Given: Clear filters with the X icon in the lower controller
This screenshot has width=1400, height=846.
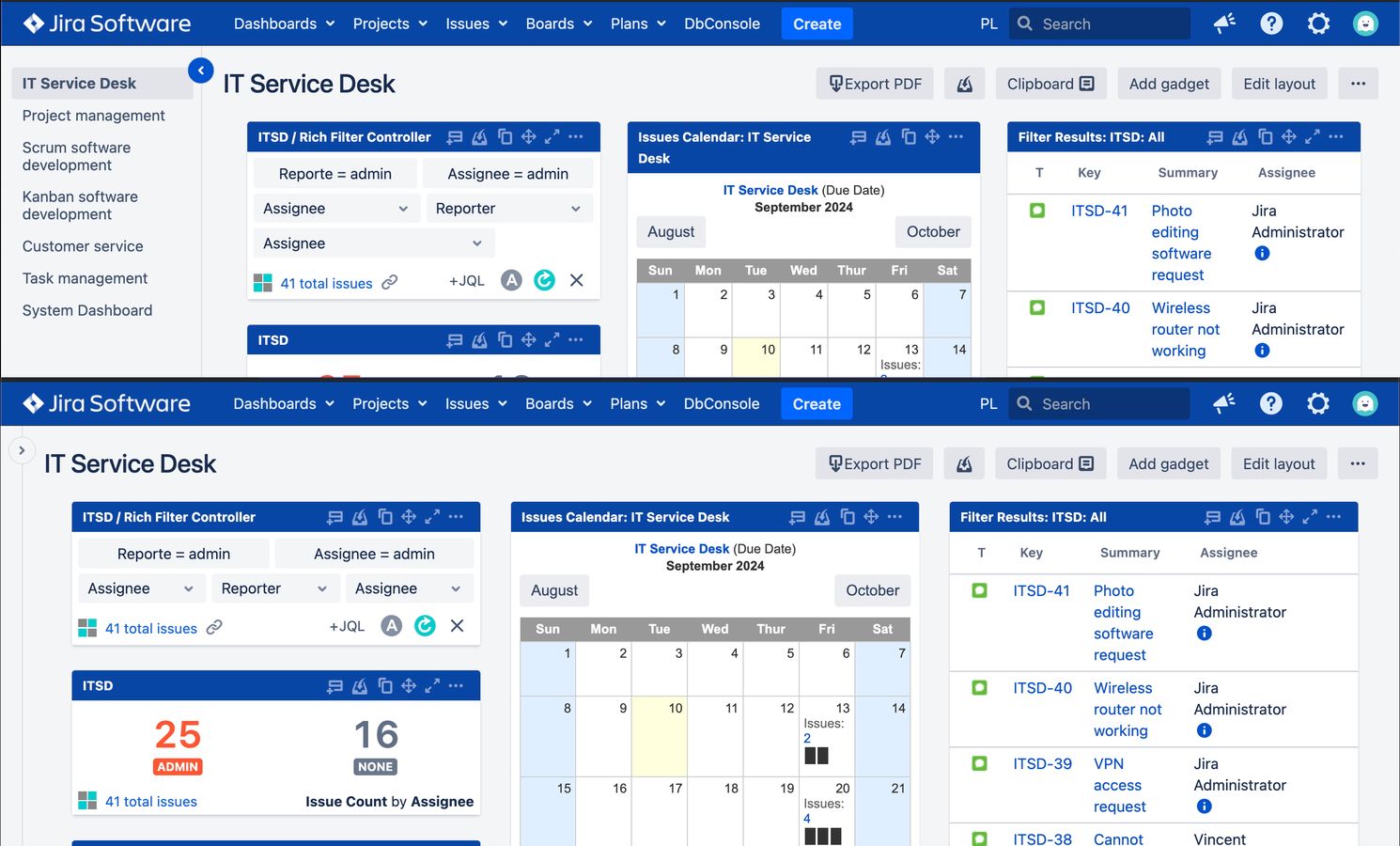Looking at the screenshot, I should coord(457,625).
